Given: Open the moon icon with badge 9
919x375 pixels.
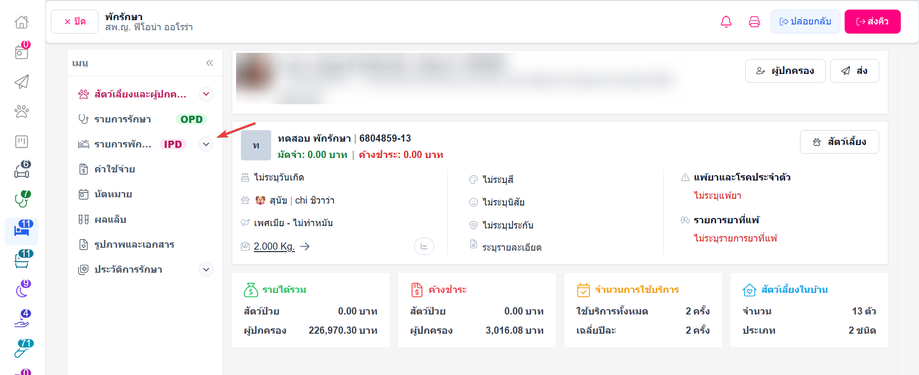Looking at the screenshot, I should (x=21, y=289).
